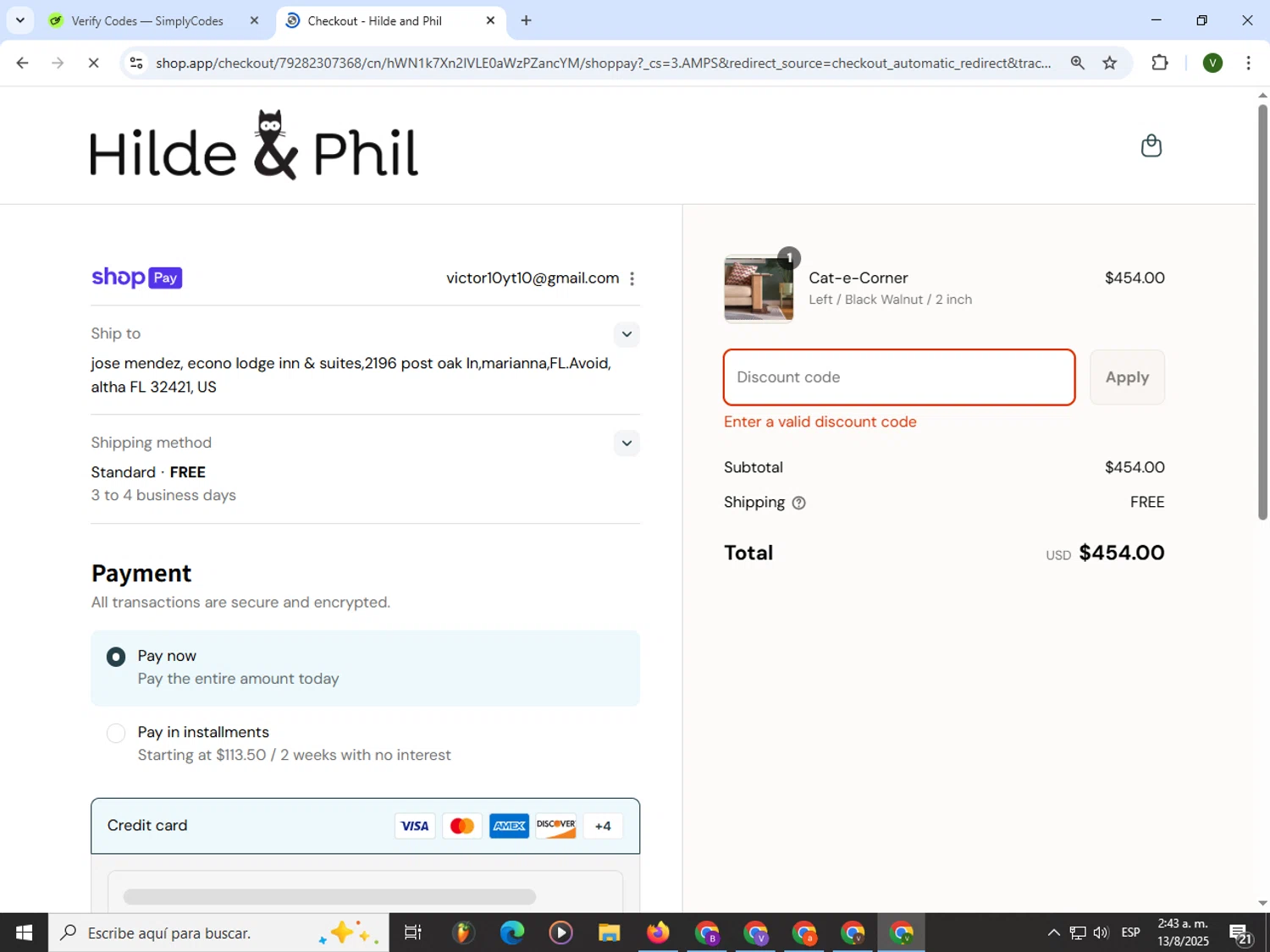Open the browser extensions puzzle icon
Viewport: 1270px width, 952px height.
click(1160, 63)
